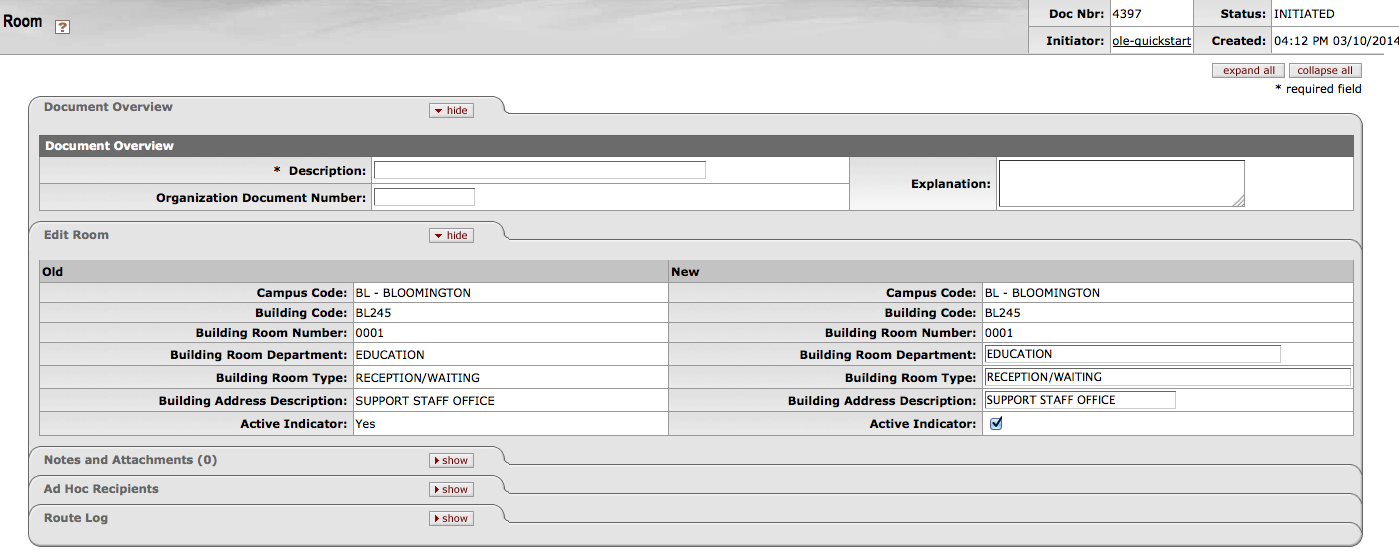This screenshot has height=552, width=1399.
Task: Select the Edit Room tab header
Action: [76, 235]
